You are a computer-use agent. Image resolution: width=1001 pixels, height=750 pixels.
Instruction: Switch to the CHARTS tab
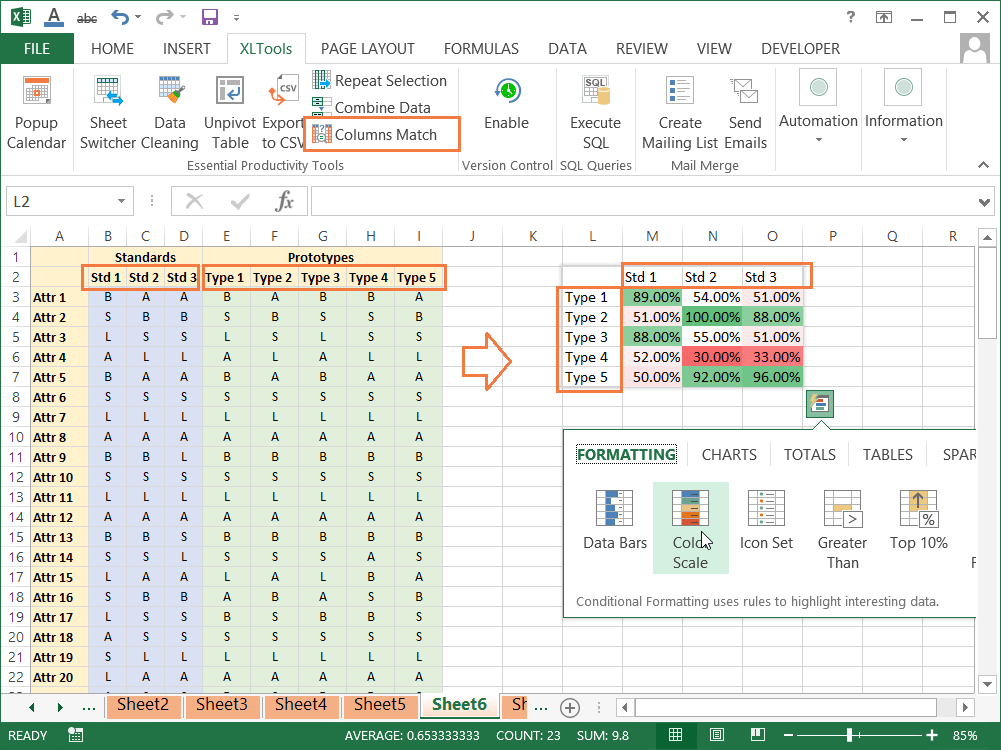point(728,454)
